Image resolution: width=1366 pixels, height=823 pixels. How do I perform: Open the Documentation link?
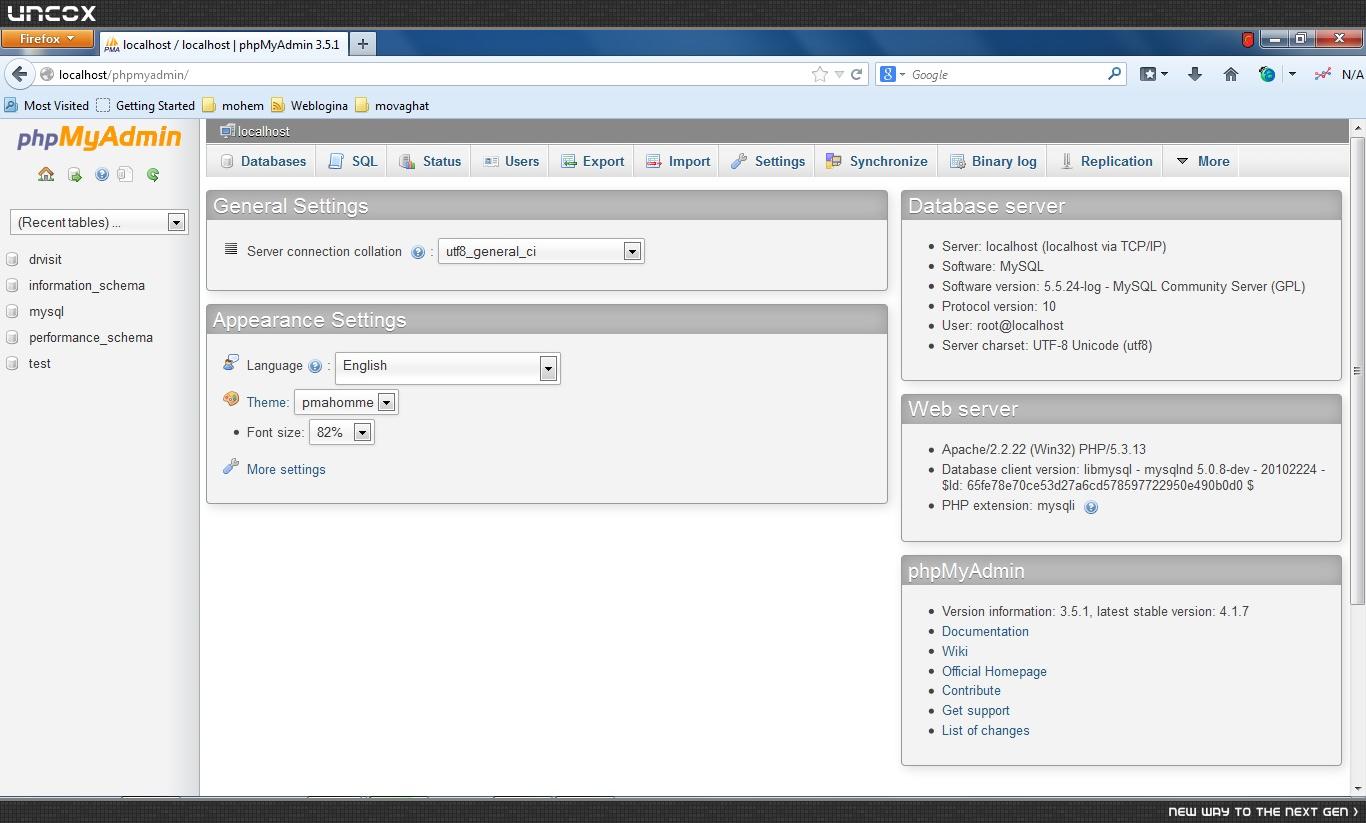tap(985, 631)
